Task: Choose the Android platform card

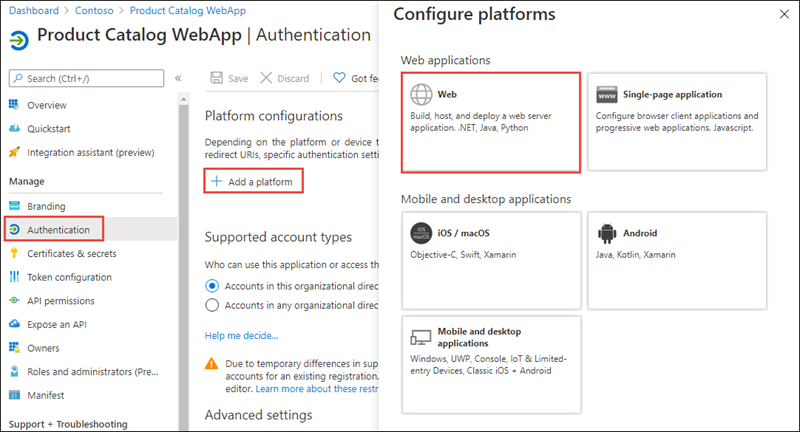Action: [x=677, y=260]
